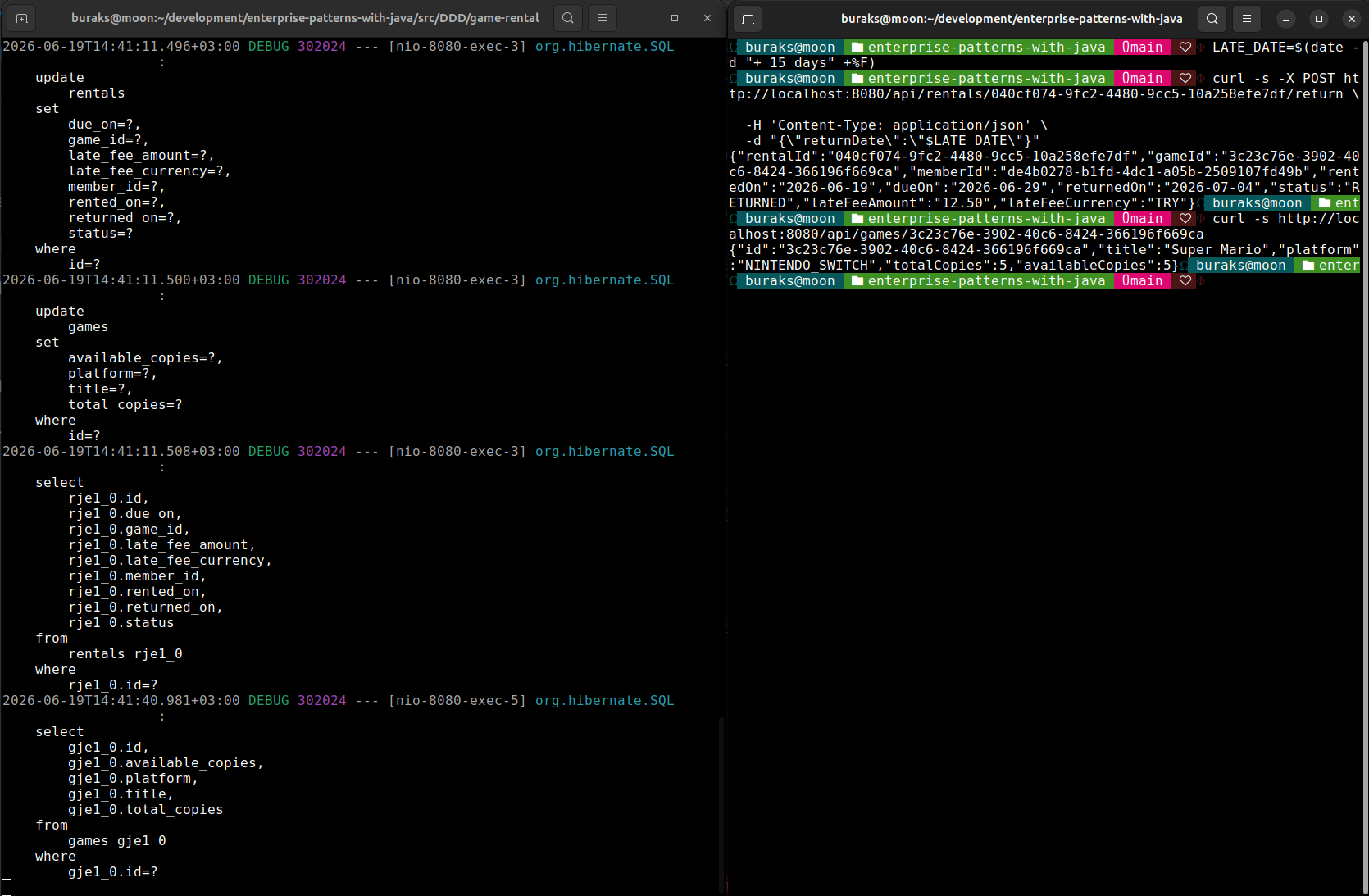1369x896 pixels.
Task: Click 'available_copies=?,' in games update
Action: [145, 358]
